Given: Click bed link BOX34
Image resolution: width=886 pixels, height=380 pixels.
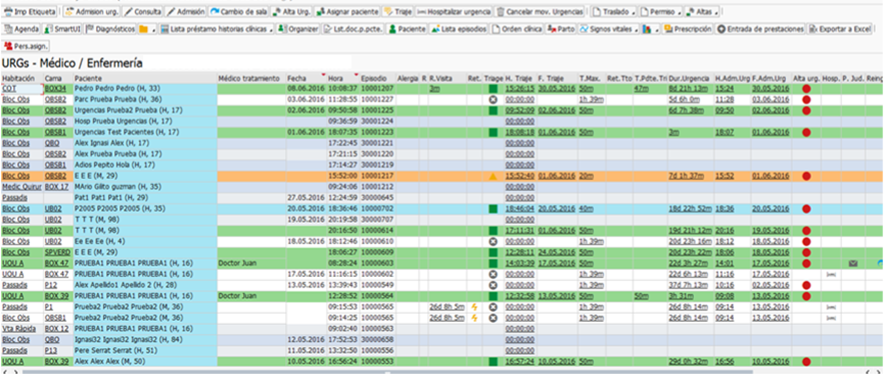Looking at the screenshot, I should (55, 89).
